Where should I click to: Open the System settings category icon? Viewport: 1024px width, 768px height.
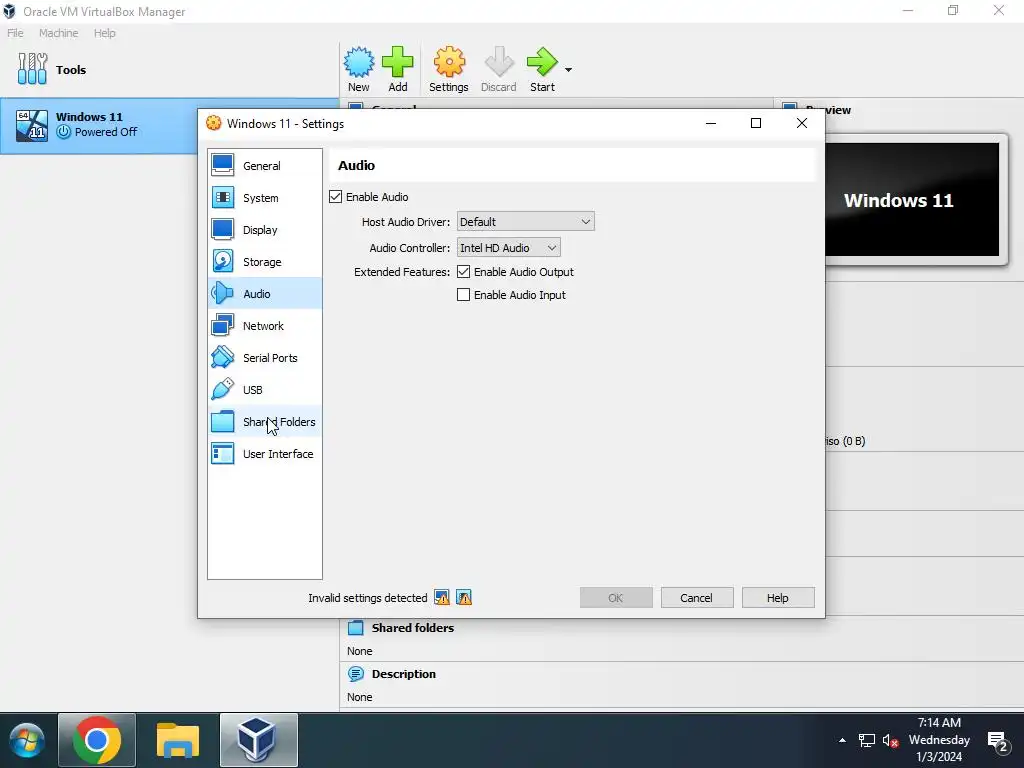pos(223,197)
